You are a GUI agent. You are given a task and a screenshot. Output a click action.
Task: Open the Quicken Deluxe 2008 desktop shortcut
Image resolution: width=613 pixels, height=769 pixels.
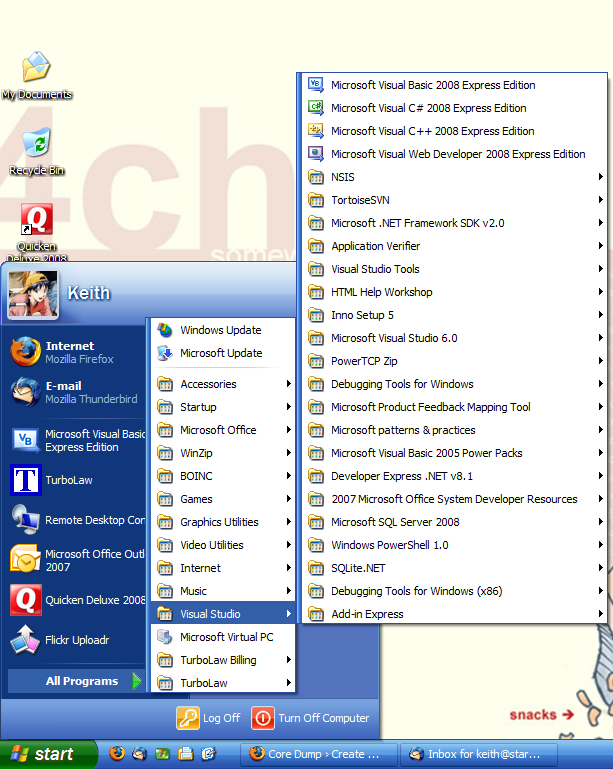[x=36, y=232]
